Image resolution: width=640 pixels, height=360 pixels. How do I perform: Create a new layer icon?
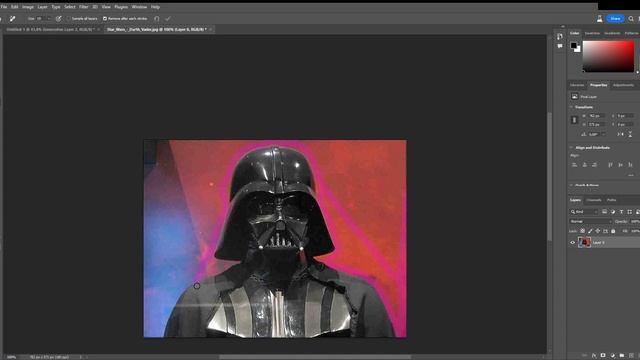pos(631,356)
